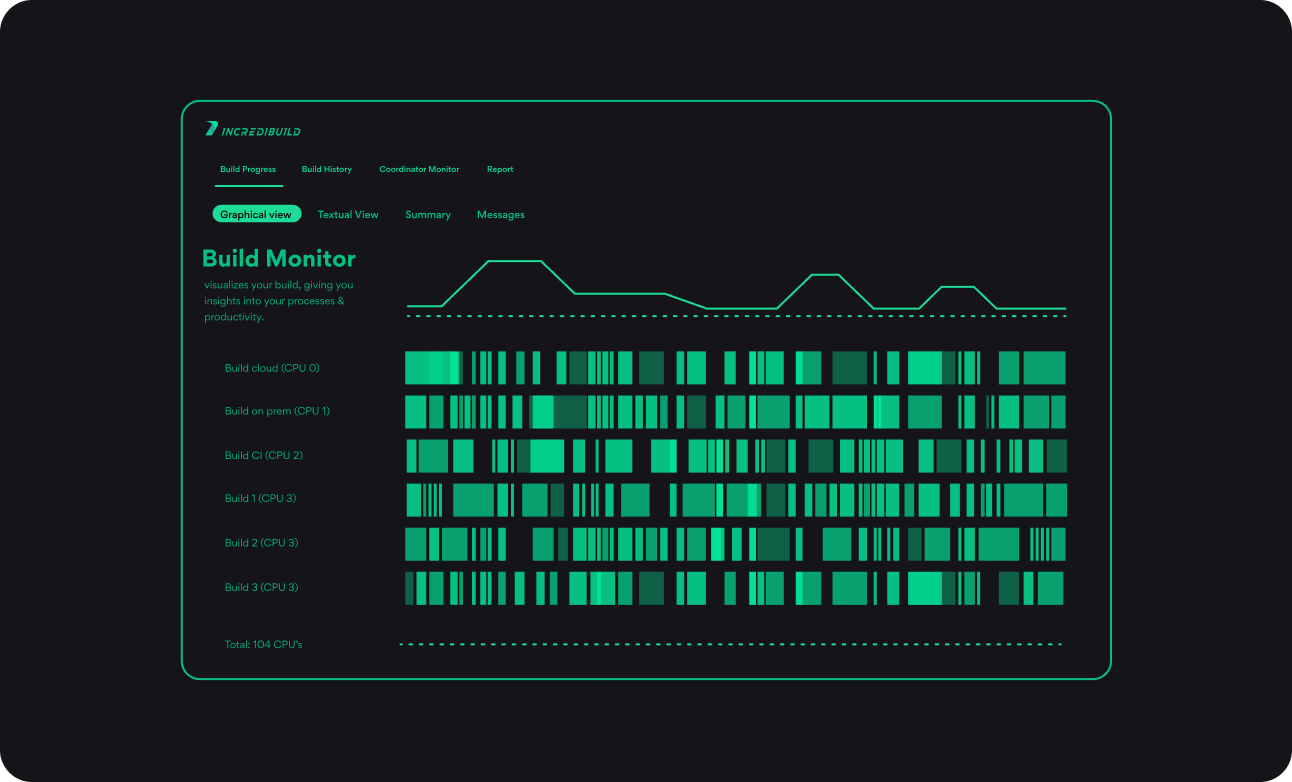The height and width of the screenshot is (782, 1292).
Task: Select the Build on prem (CPU 1) row label
Action: coord(277,411)
